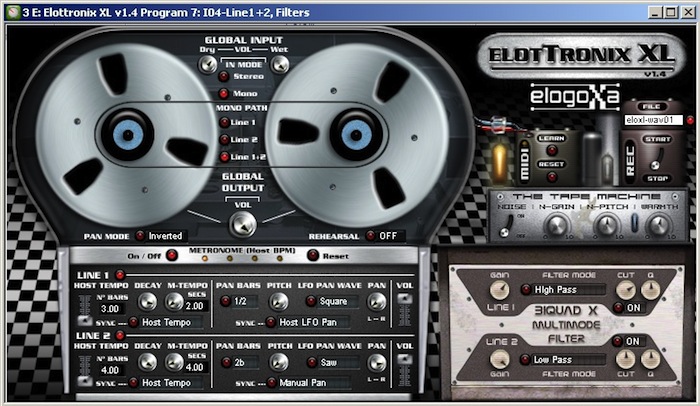Viewport: 700px width, 406px height.
Task: Toggle the Line 1 filter ON LED
Action: [618, 308]
